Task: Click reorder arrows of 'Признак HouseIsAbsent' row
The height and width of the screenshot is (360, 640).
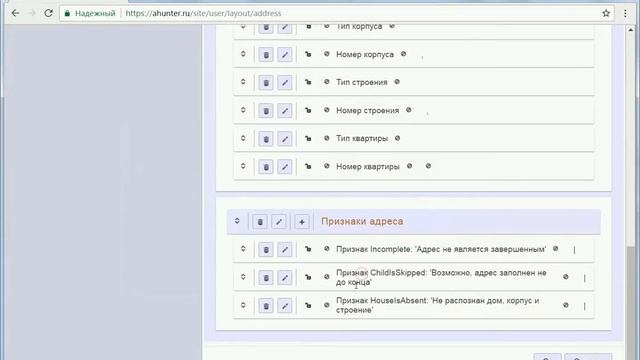Action: click(243, 305)
